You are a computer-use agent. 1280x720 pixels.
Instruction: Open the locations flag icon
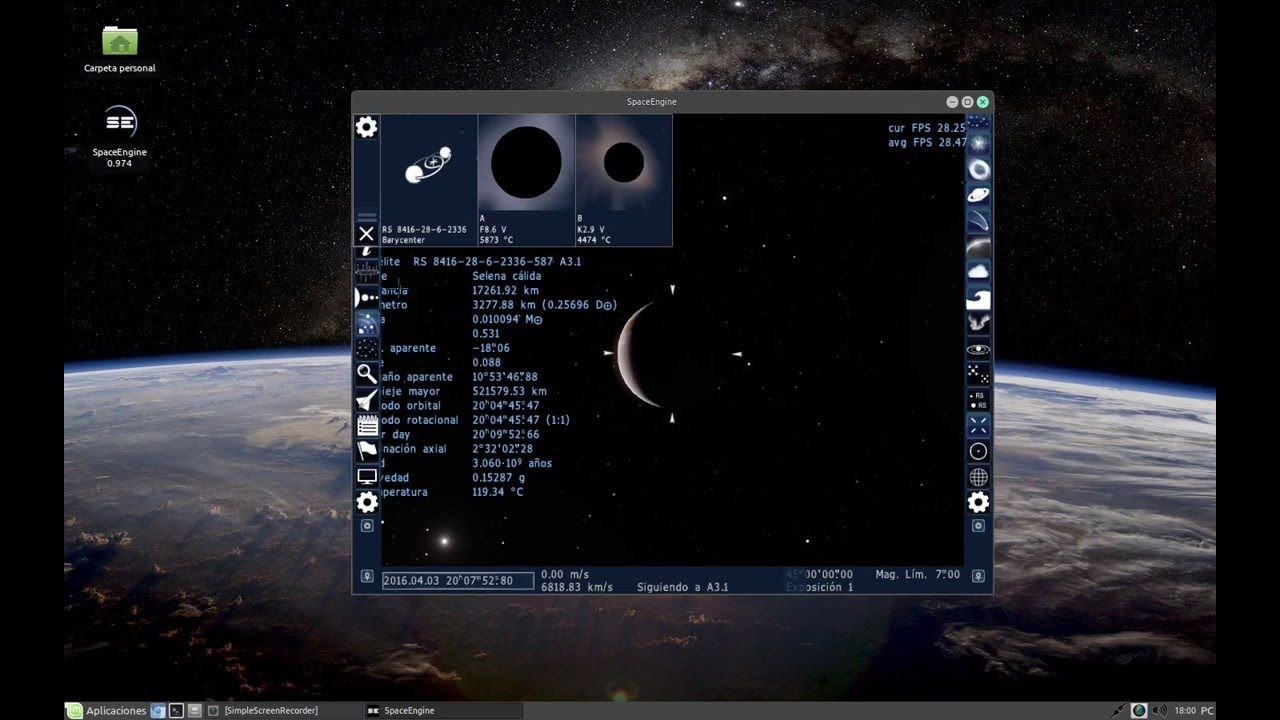(x=367, y=451)
